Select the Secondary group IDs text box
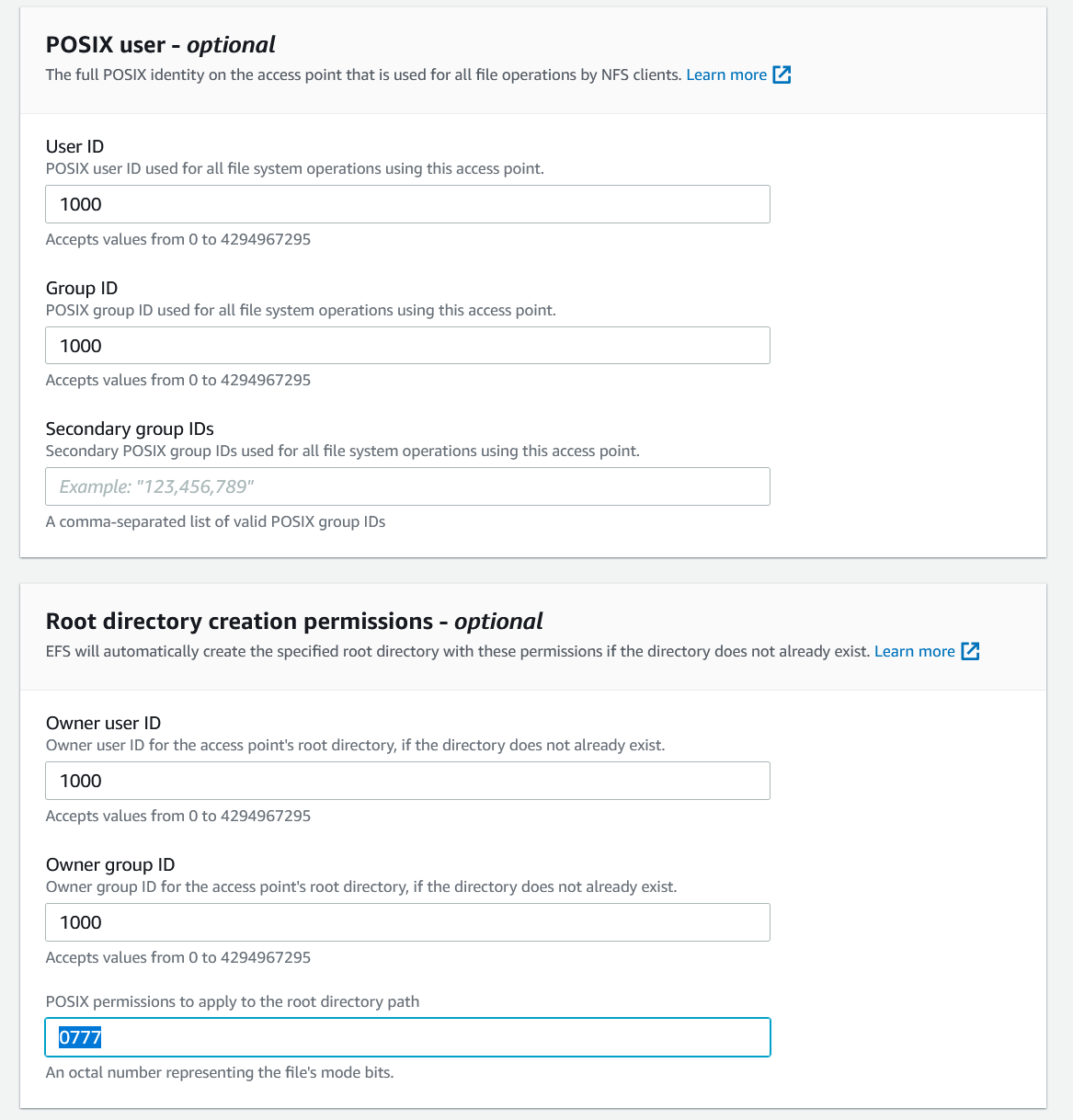Image resolution: width=1073 pixels, height=1120 pixels. tap(407, 486)
